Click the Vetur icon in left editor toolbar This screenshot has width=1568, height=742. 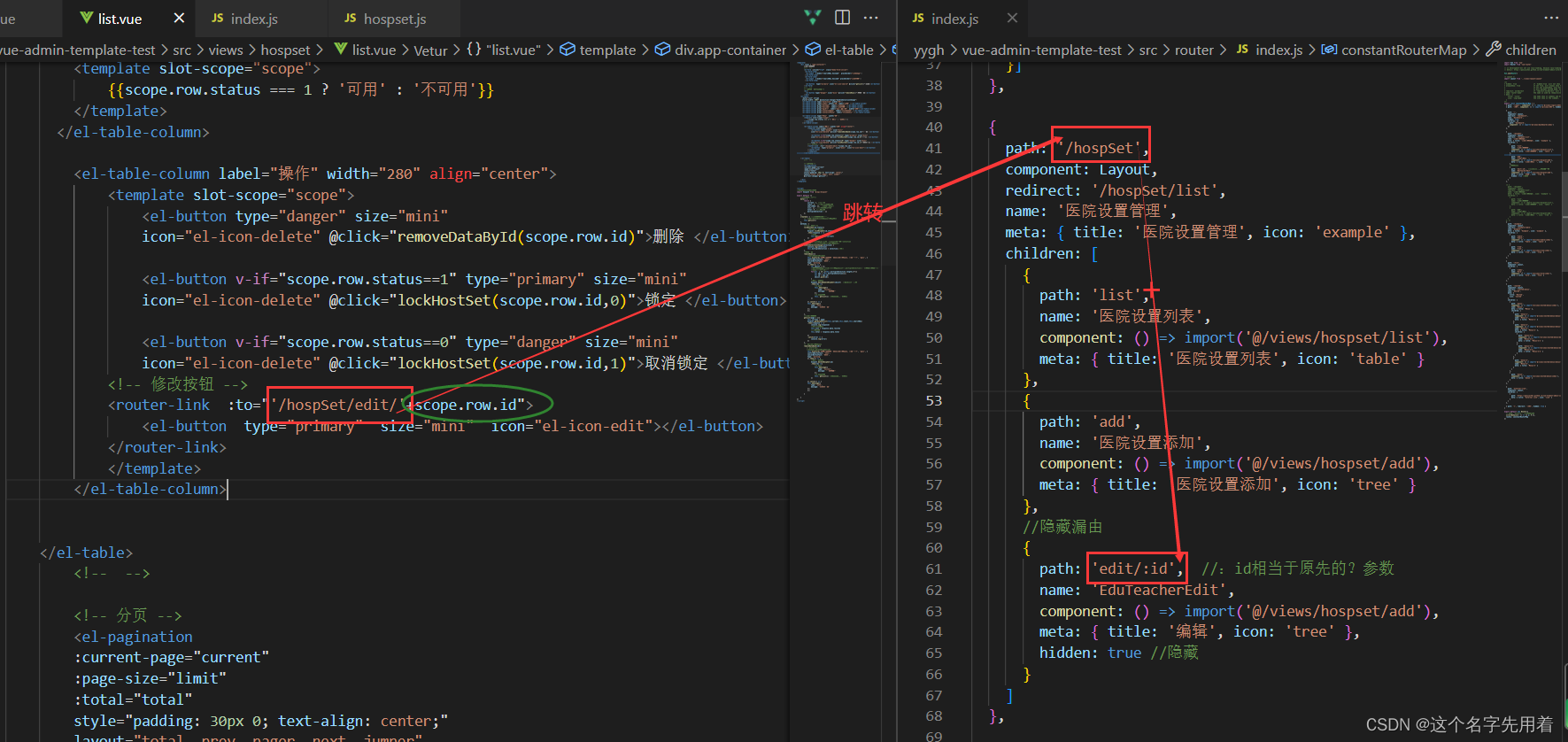coord(813,17)
